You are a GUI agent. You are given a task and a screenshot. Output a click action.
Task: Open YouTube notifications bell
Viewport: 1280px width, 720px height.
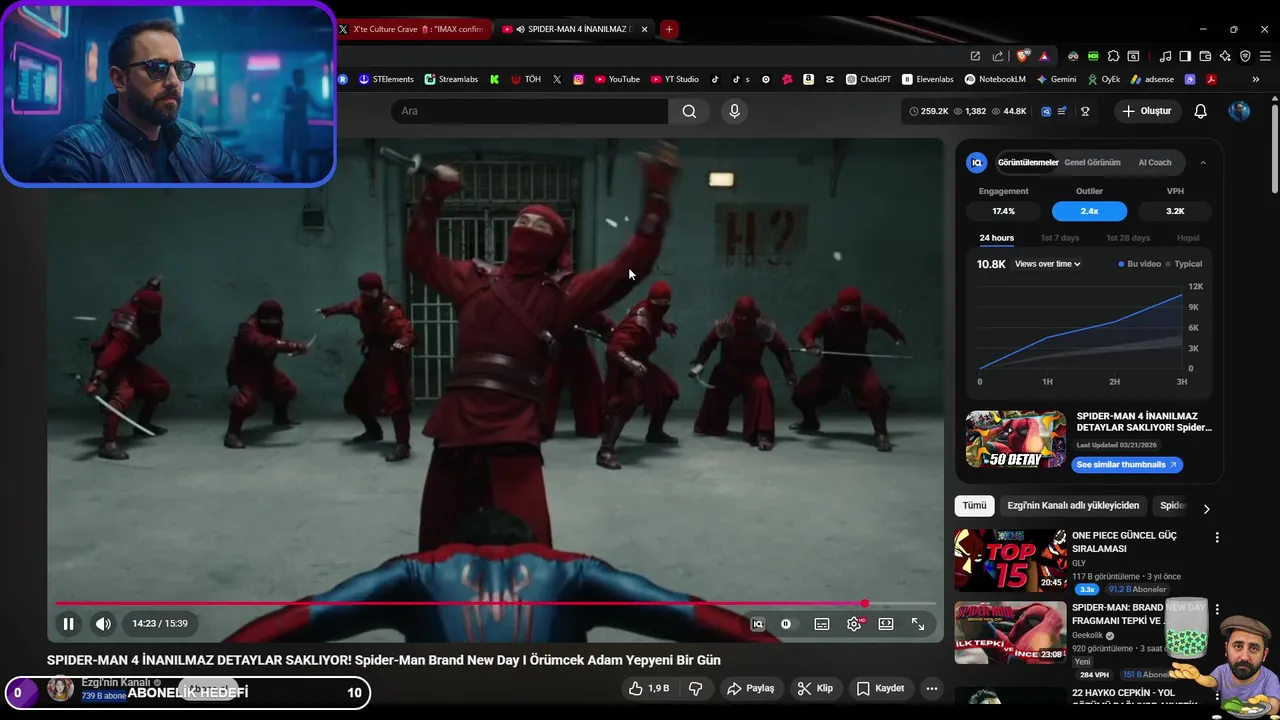click(x=1200, y=111)
